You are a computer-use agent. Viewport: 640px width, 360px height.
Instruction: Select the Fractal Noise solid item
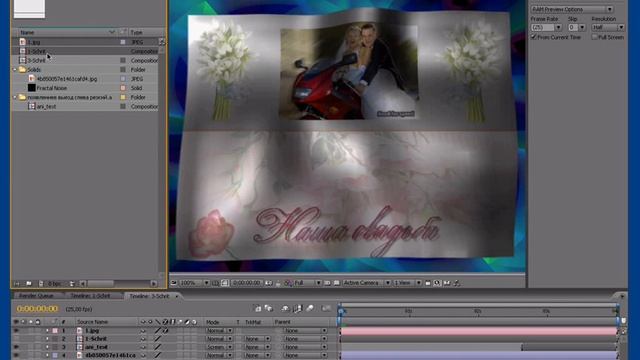51,88
